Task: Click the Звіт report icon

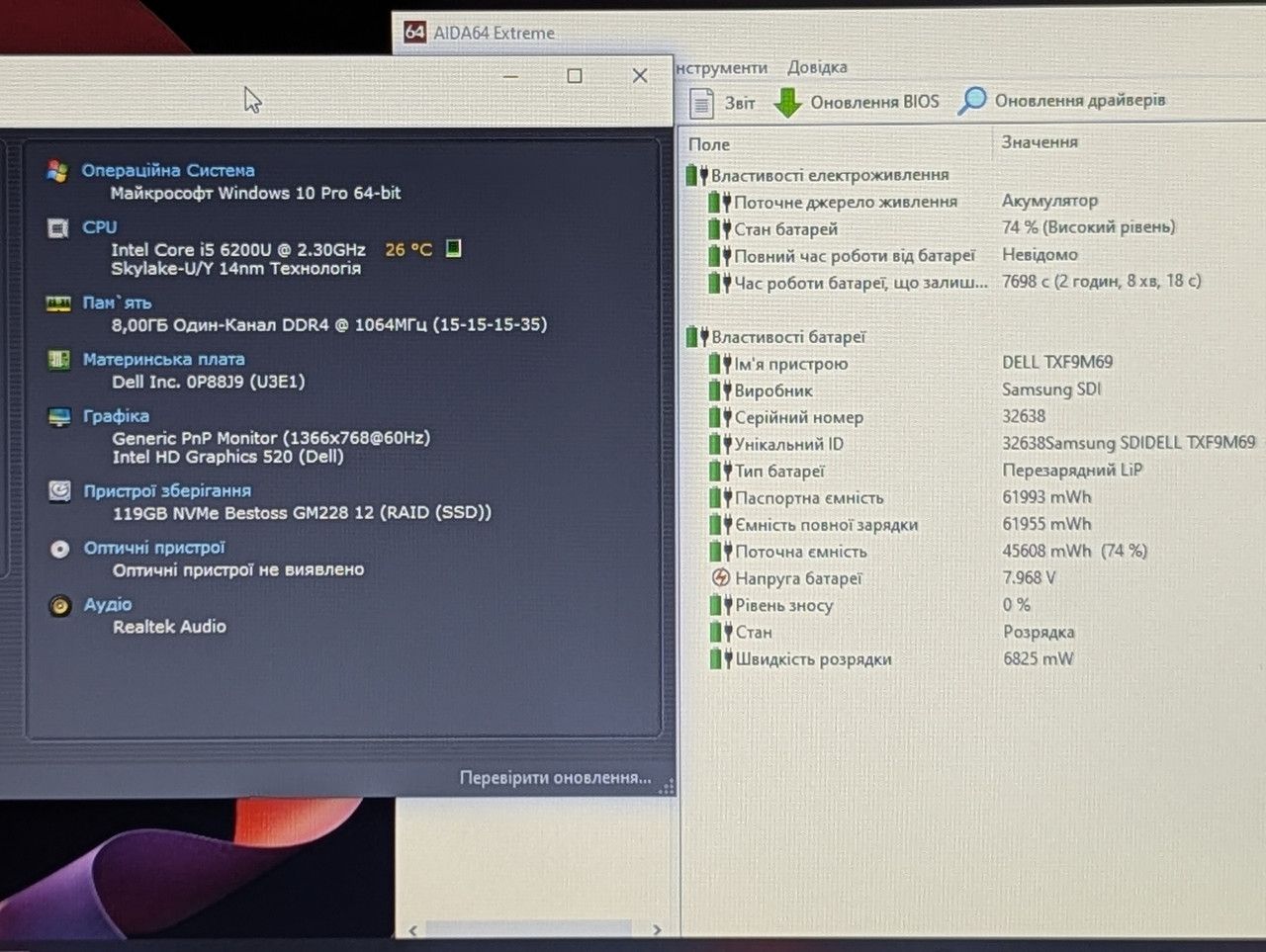Action: [x=701, y=103]
